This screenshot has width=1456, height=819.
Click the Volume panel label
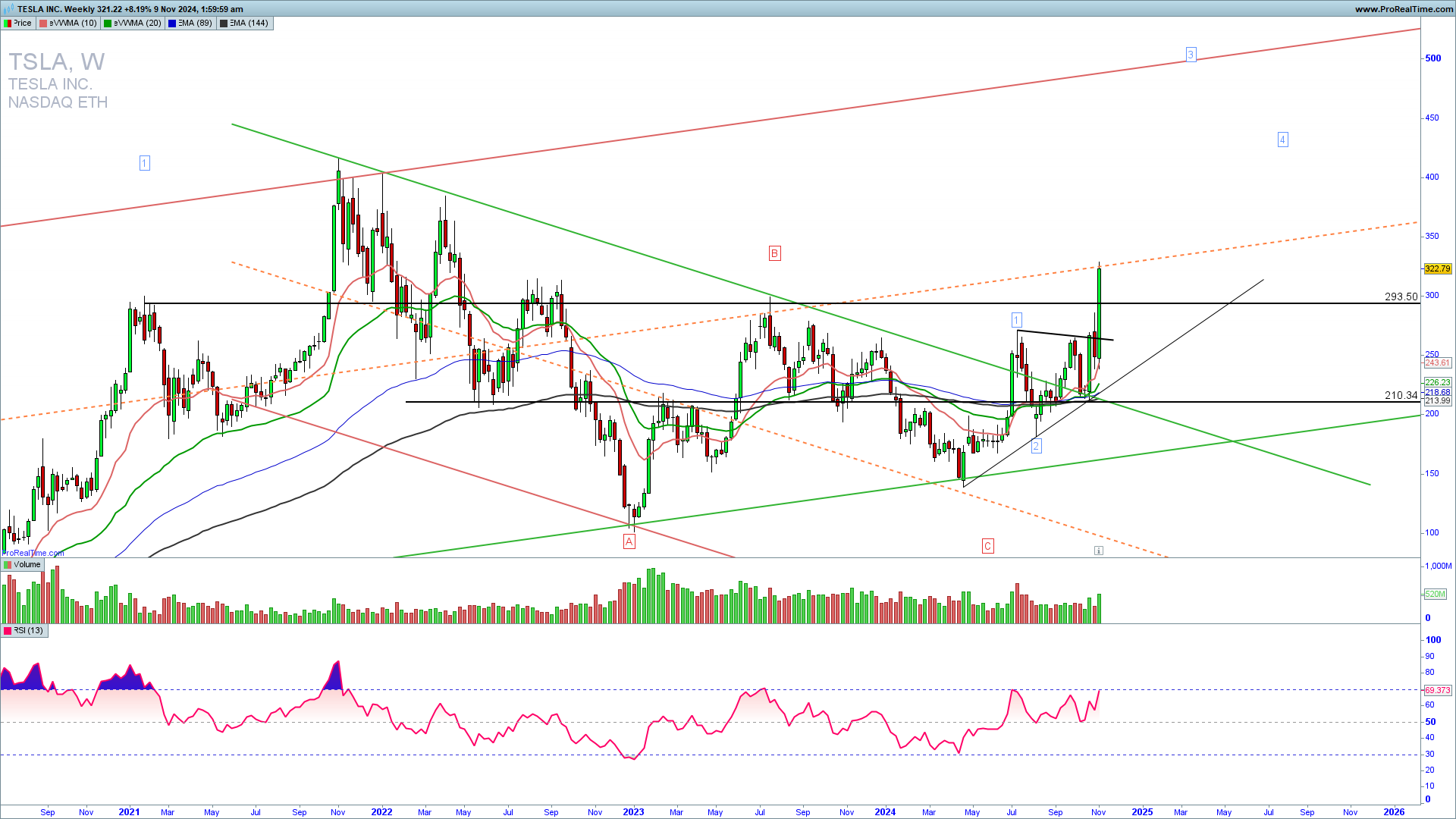[x=22, y=564]
